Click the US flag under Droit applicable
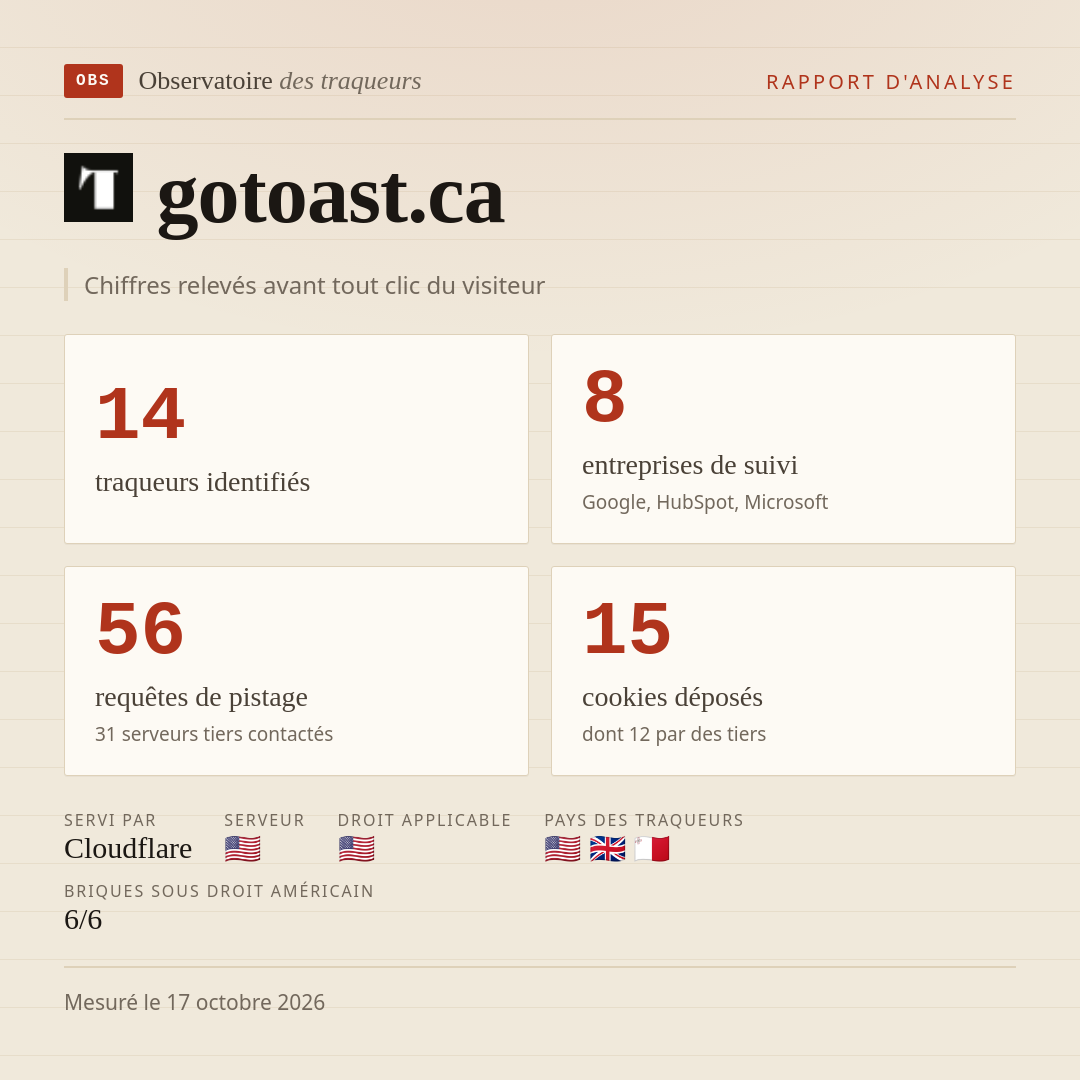The image size is (1080, 1080). (356, 849)
